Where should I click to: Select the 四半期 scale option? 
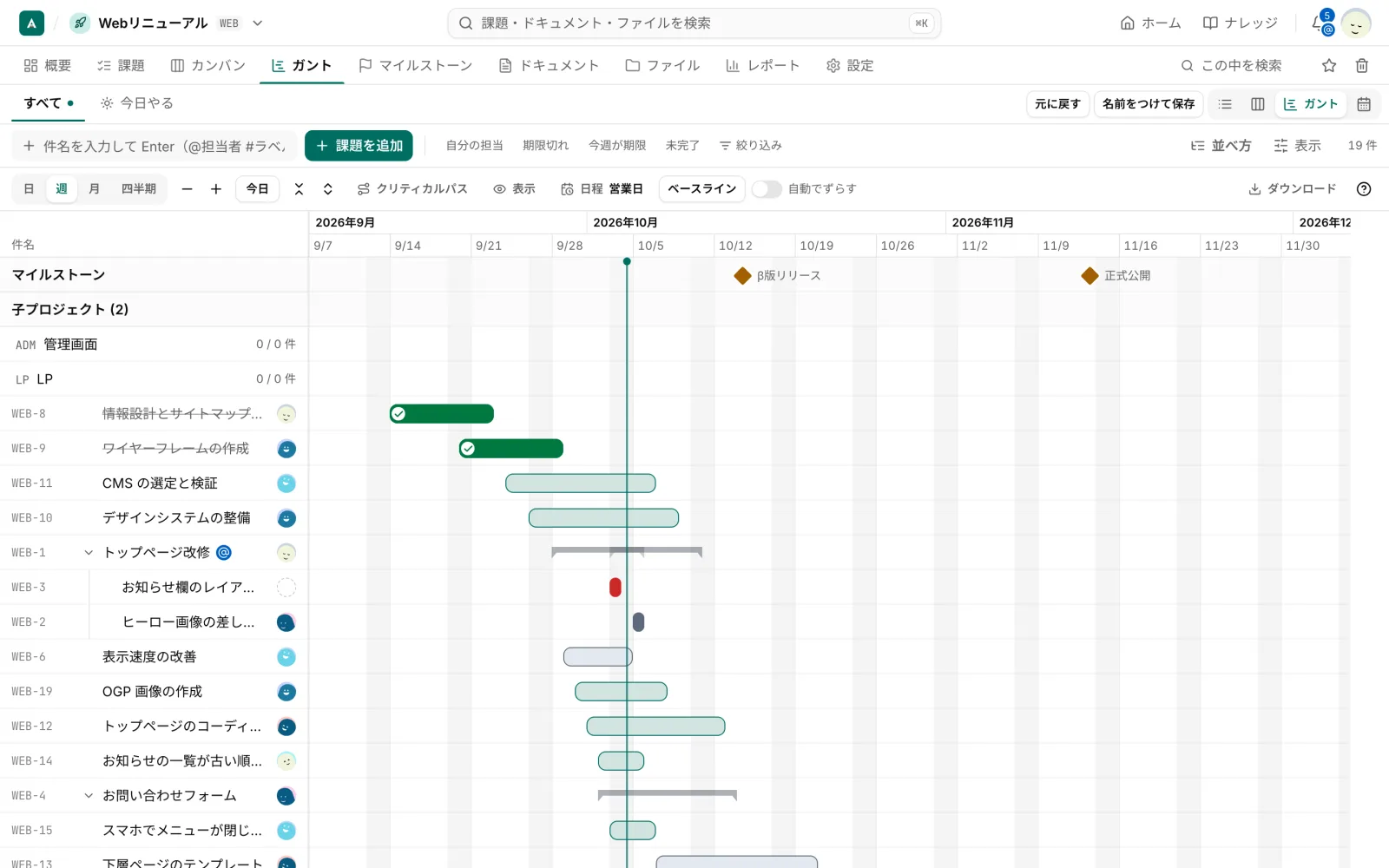[x=139, y=189]
